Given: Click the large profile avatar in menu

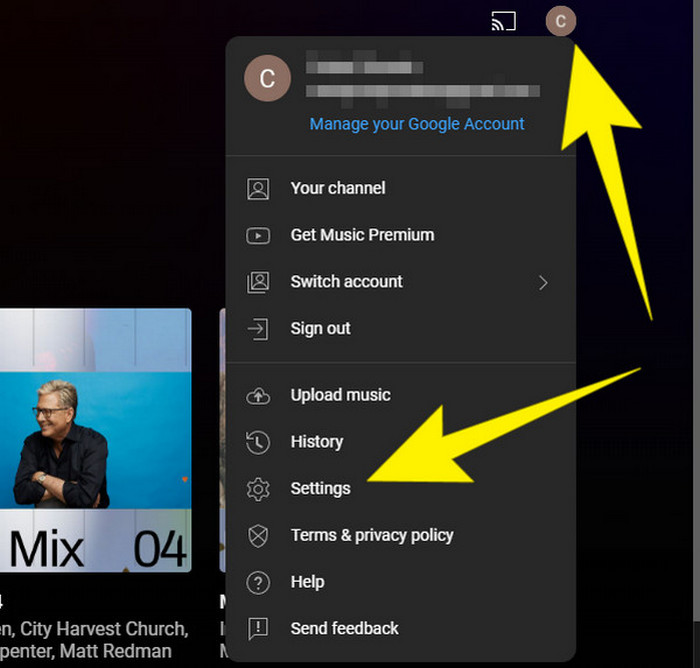Looking at the screenshot, I should [267, 78].
